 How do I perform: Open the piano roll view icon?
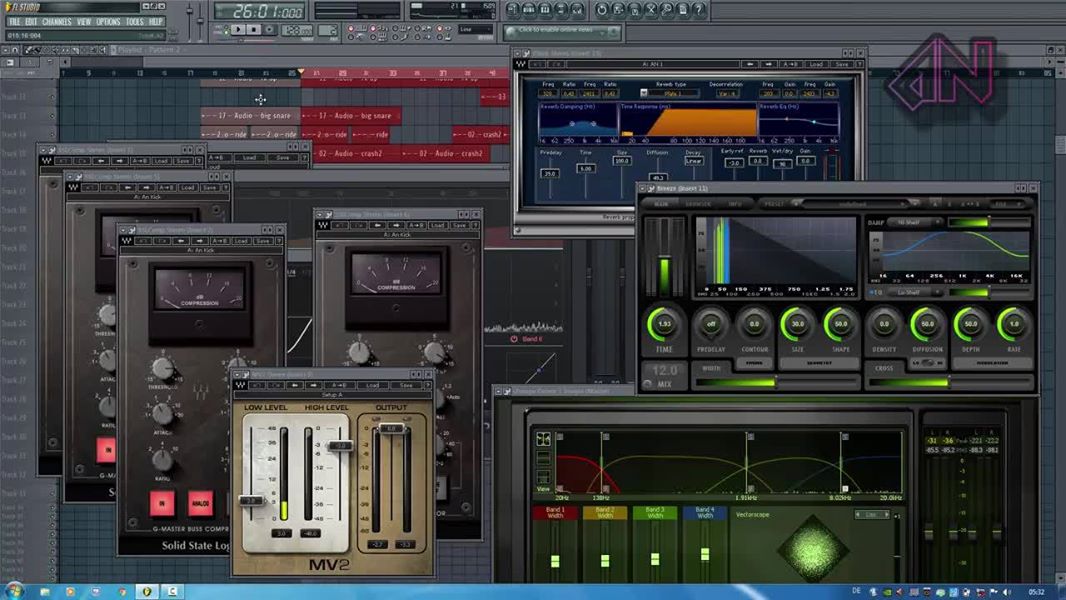pyautogui.click(x=545, y=10)
